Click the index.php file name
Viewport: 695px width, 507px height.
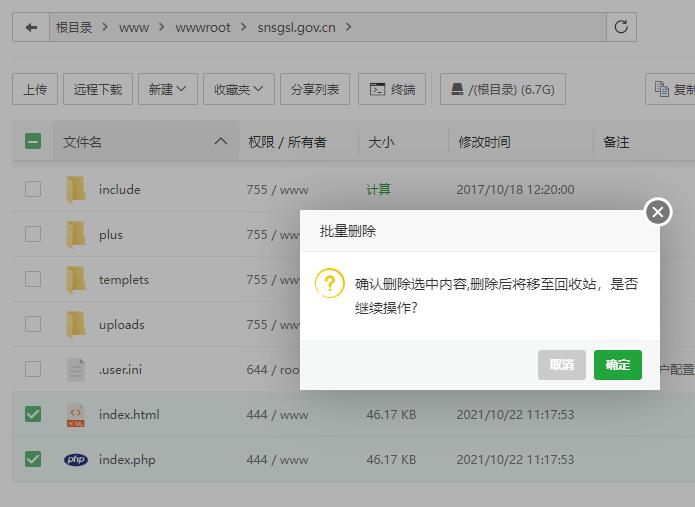point(127,460)
